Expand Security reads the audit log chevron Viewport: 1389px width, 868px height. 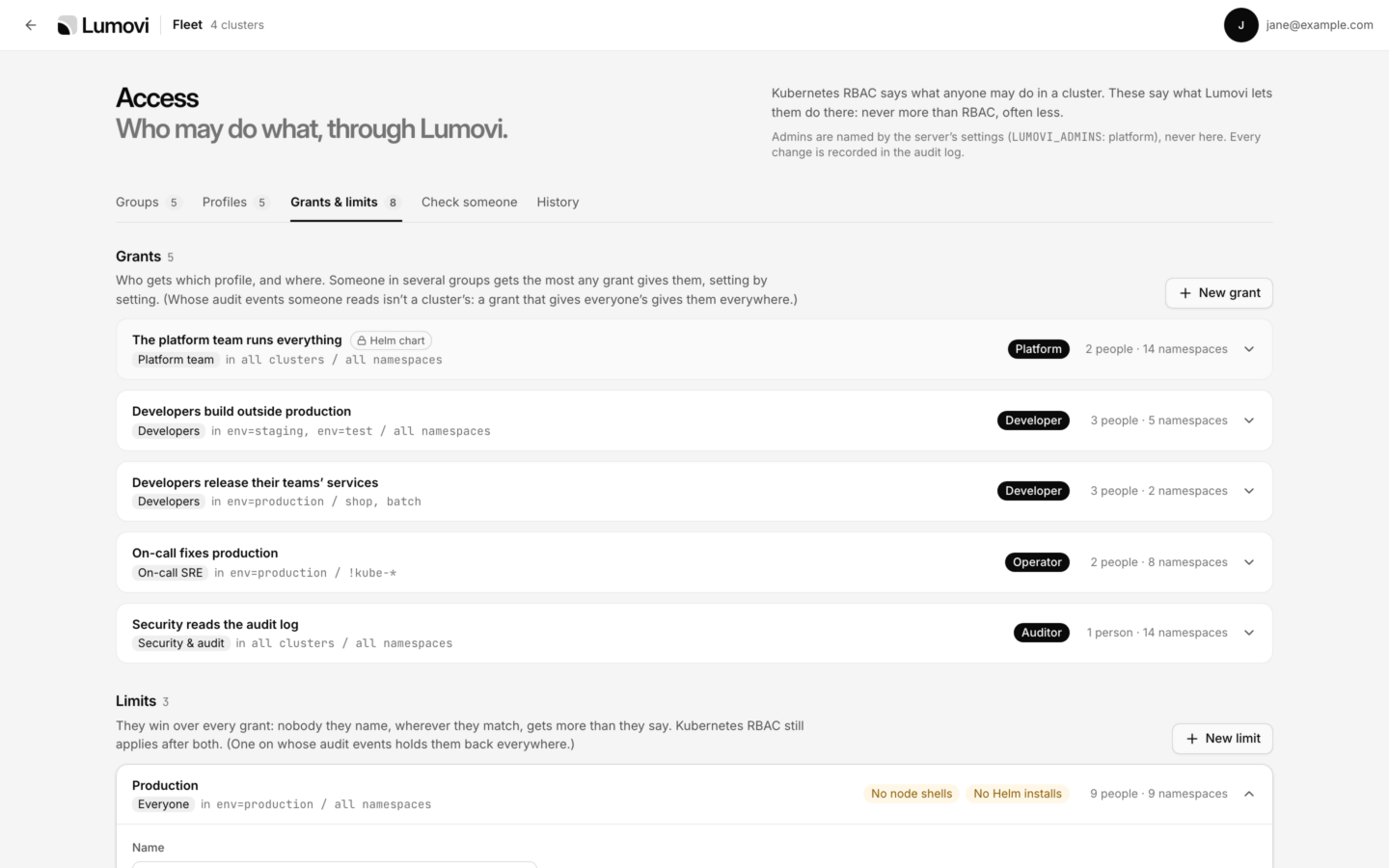click(x=1249, y=633)
